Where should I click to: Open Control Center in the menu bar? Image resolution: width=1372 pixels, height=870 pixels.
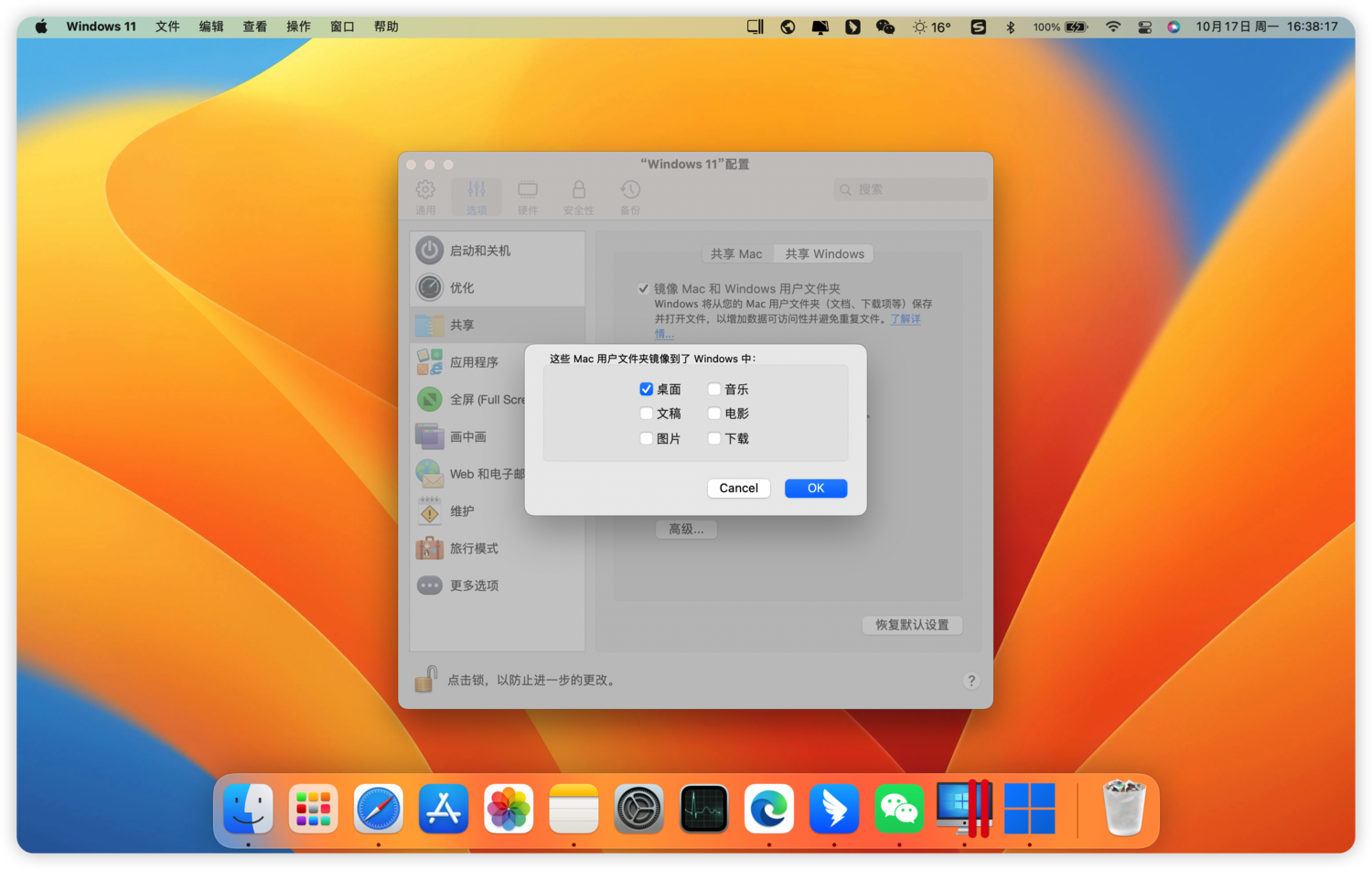[1144, 27]
